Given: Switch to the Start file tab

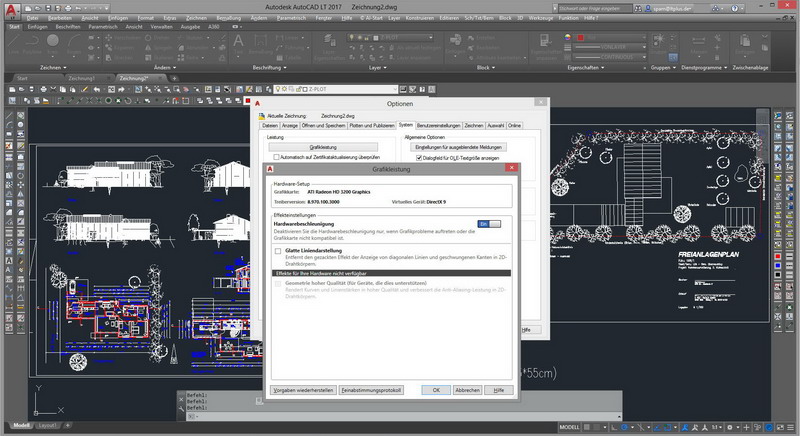Looking at the screenshot, I should tap(22, 79).
